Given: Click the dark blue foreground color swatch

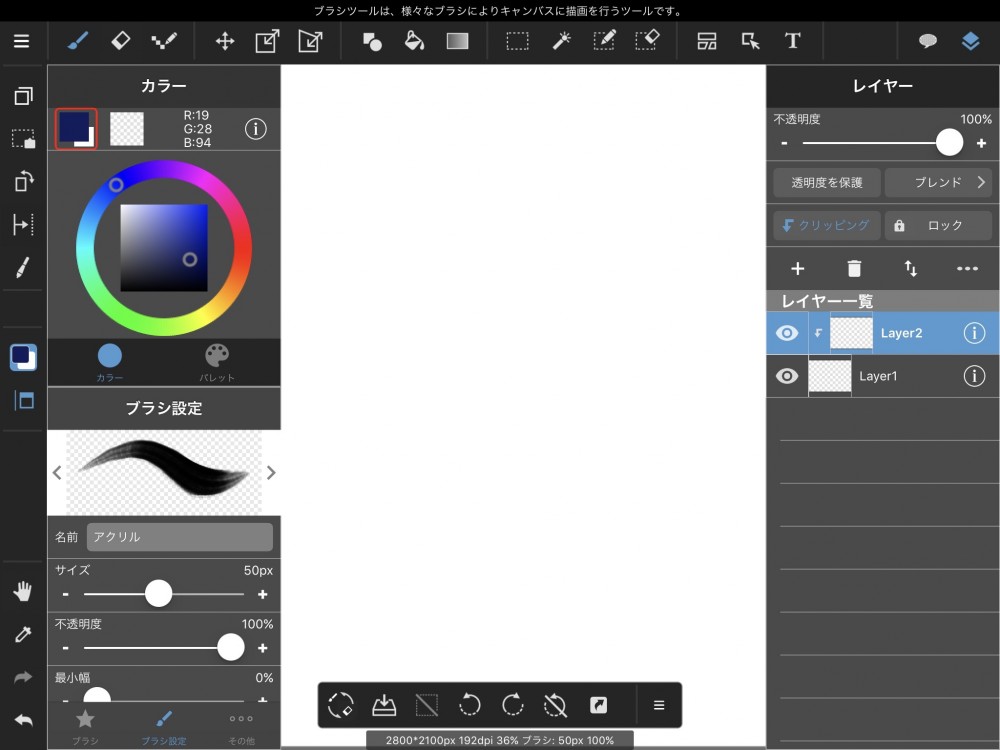Looking at the screenshot, I should click(75, 128).
